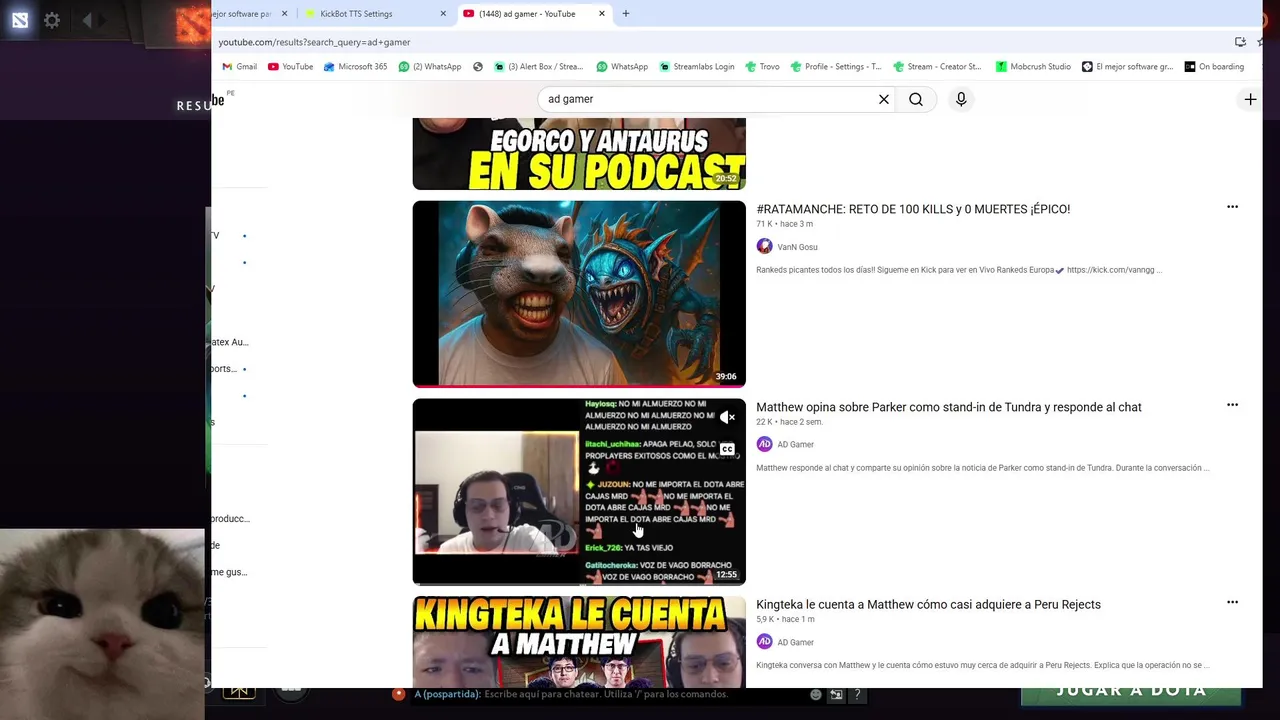Open the Gmail bookmark
This screenshot has width=1280, height=720.
pyautogui.click(x=240, y=67)
